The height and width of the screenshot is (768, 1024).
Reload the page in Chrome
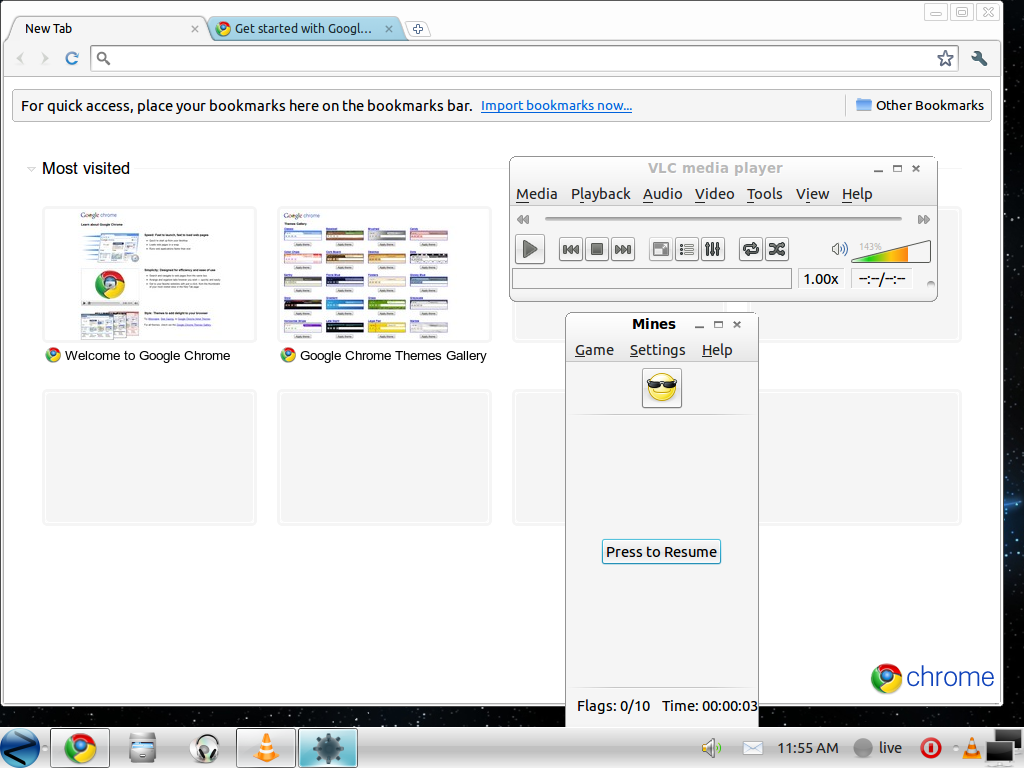pyautogui.click(x=72, y=58)
